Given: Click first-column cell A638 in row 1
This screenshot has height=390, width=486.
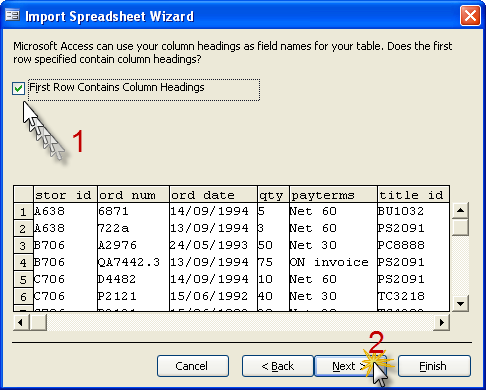Looking at the screenshot, I should [x=65, y=211].
